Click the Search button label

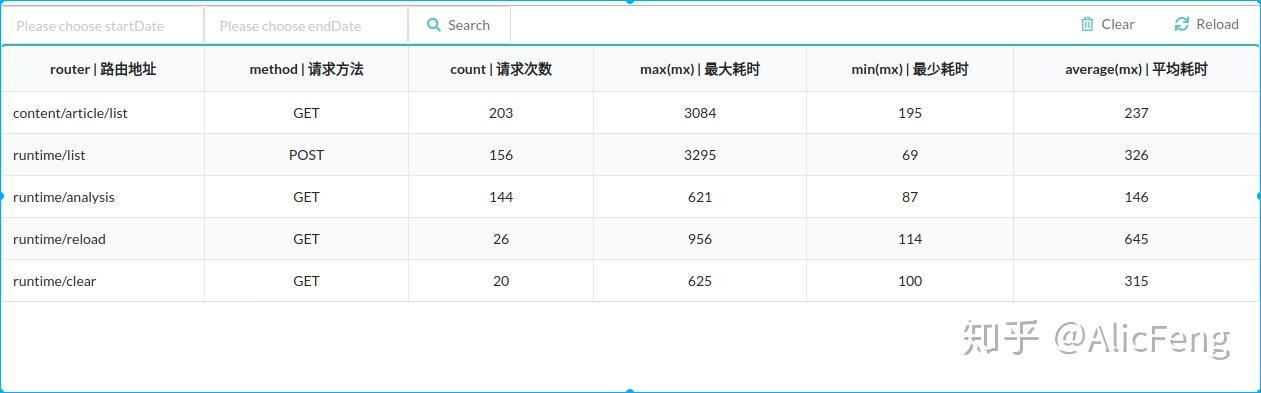tap(469, 25)
